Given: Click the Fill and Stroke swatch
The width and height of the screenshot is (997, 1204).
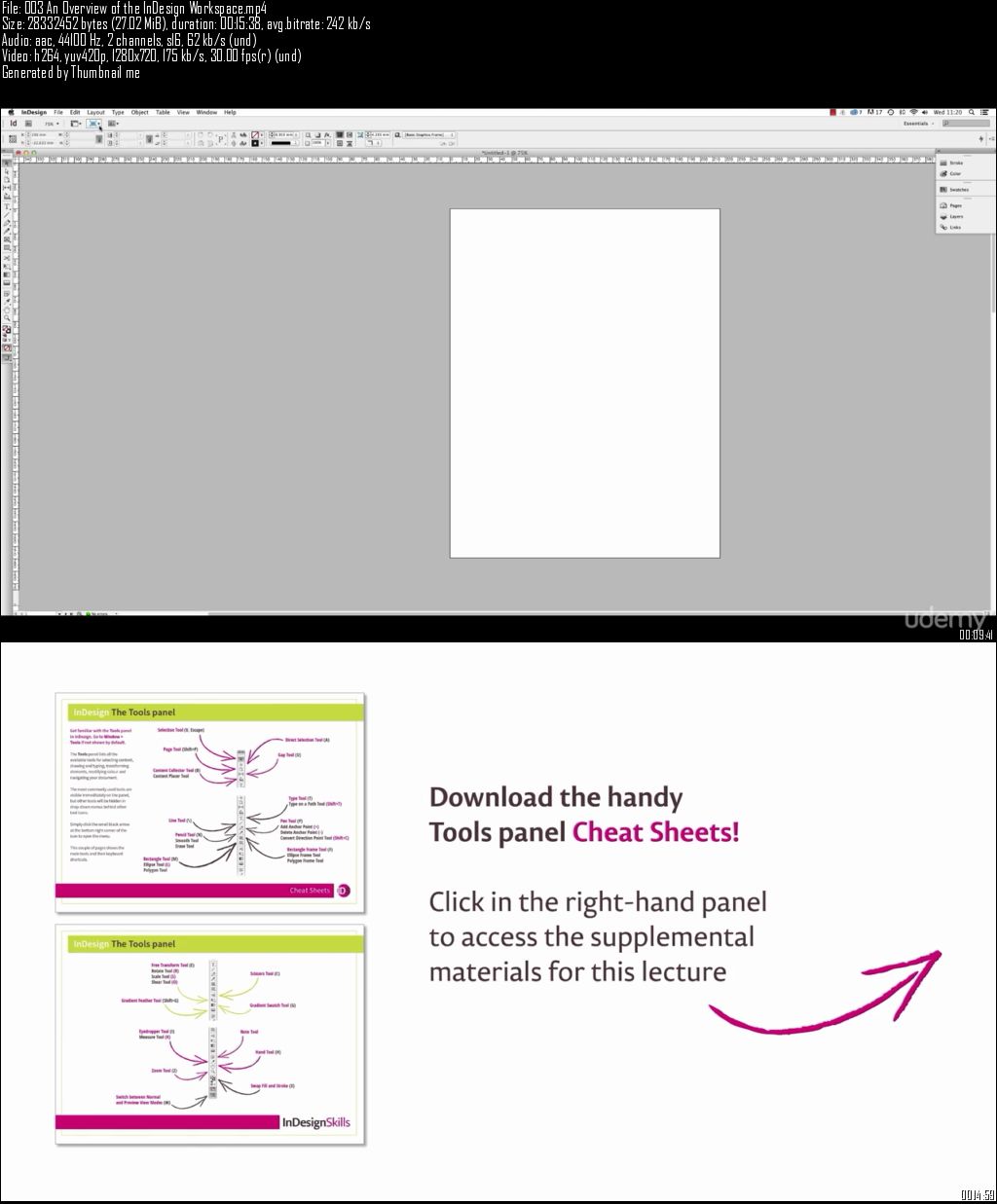Looking at the screenshot, I should 7,329.
